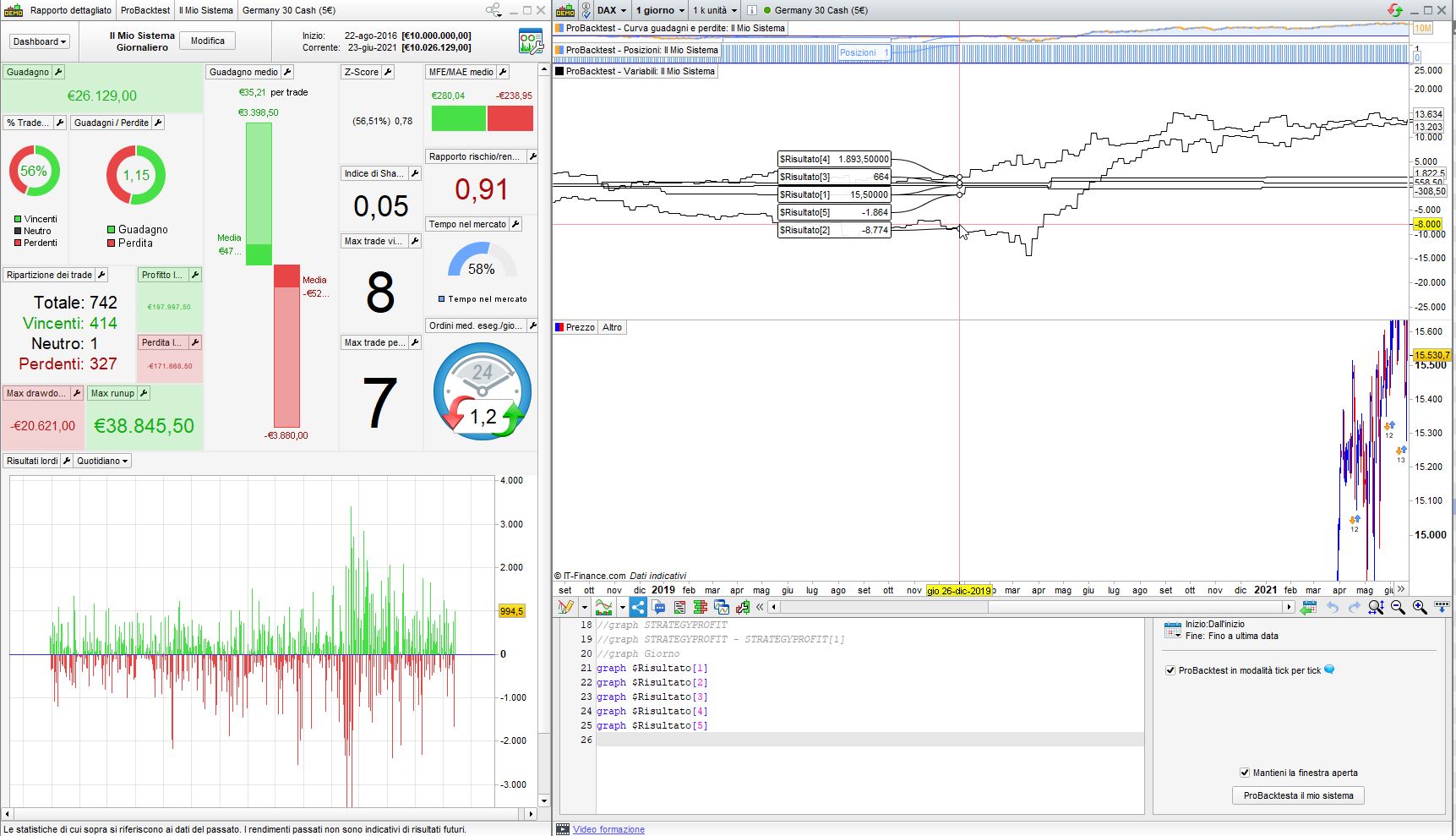Click the wrench next to Guadagni / Perdite

(158, 123)
